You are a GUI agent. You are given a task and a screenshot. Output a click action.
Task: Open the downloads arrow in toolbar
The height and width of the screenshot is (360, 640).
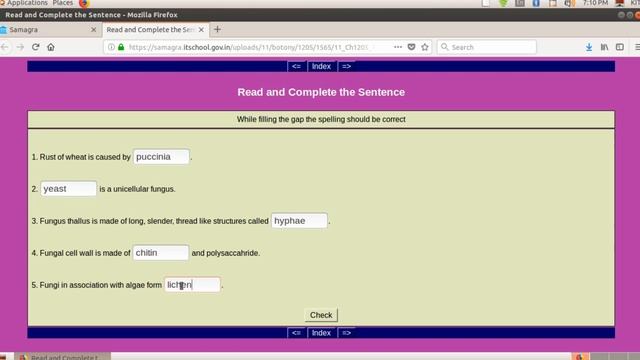tap(589, 47)
